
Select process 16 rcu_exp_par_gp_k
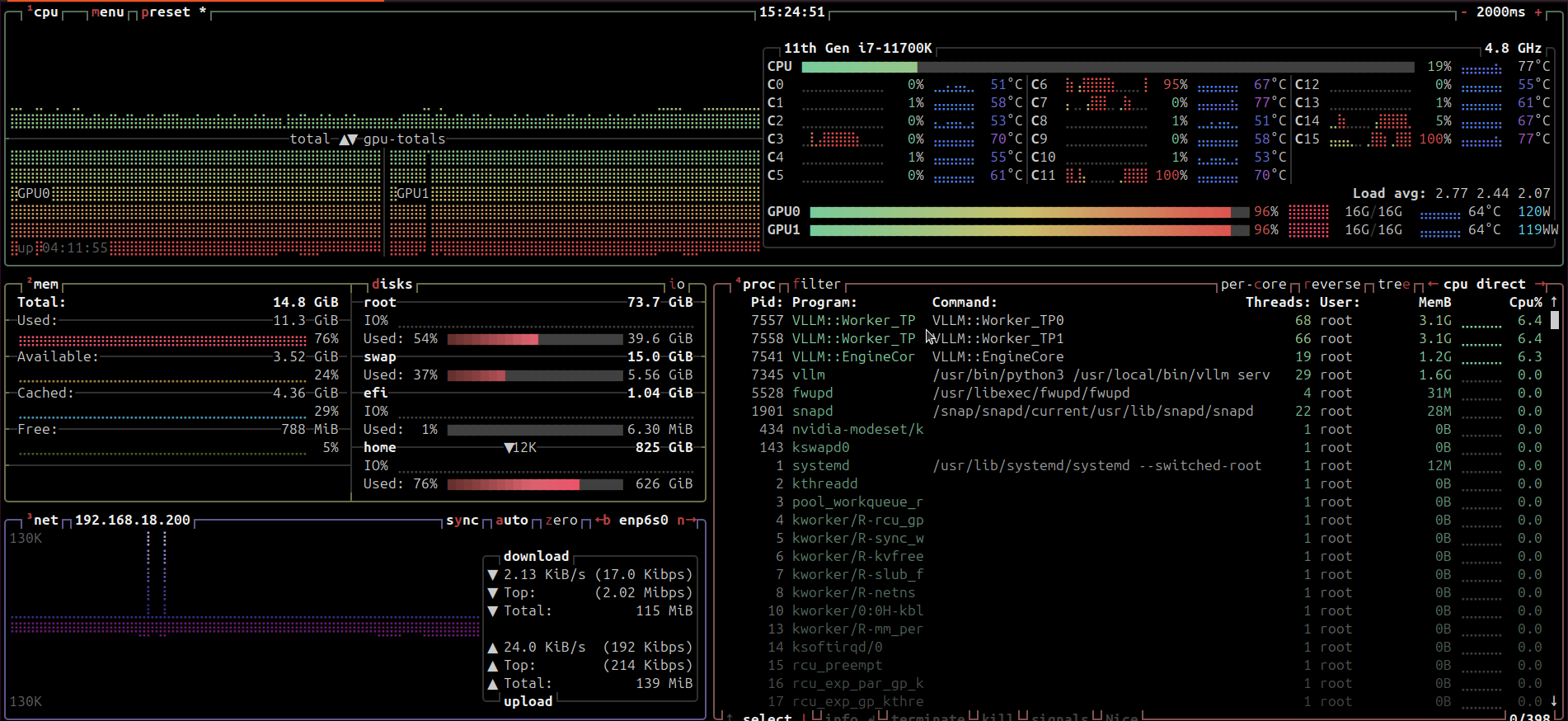(x=1134, y=684)
